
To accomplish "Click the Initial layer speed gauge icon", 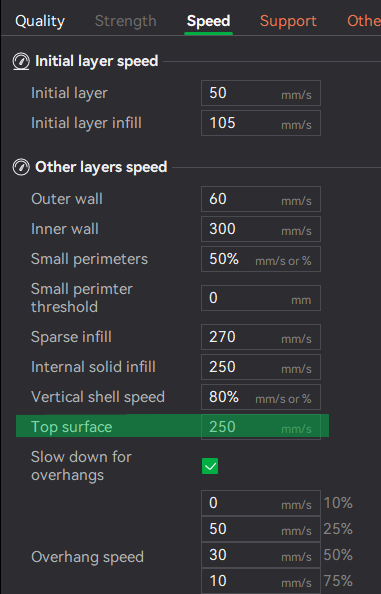I will coord(21,61).
